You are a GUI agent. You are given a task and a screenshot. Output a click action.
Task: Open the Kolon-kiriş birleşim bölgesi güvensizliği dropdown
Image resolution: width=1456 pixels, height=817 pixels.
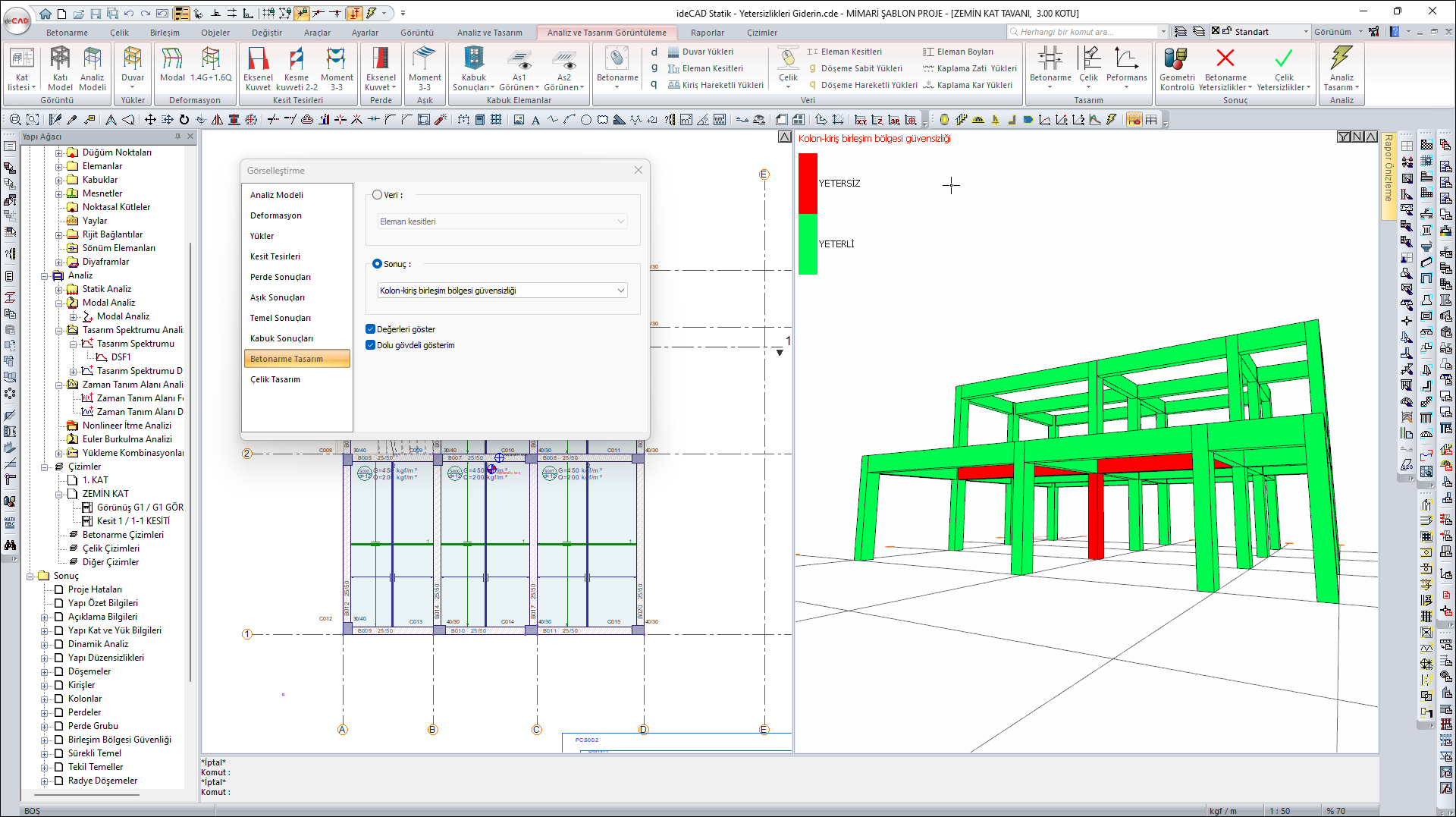coord(502,291)
